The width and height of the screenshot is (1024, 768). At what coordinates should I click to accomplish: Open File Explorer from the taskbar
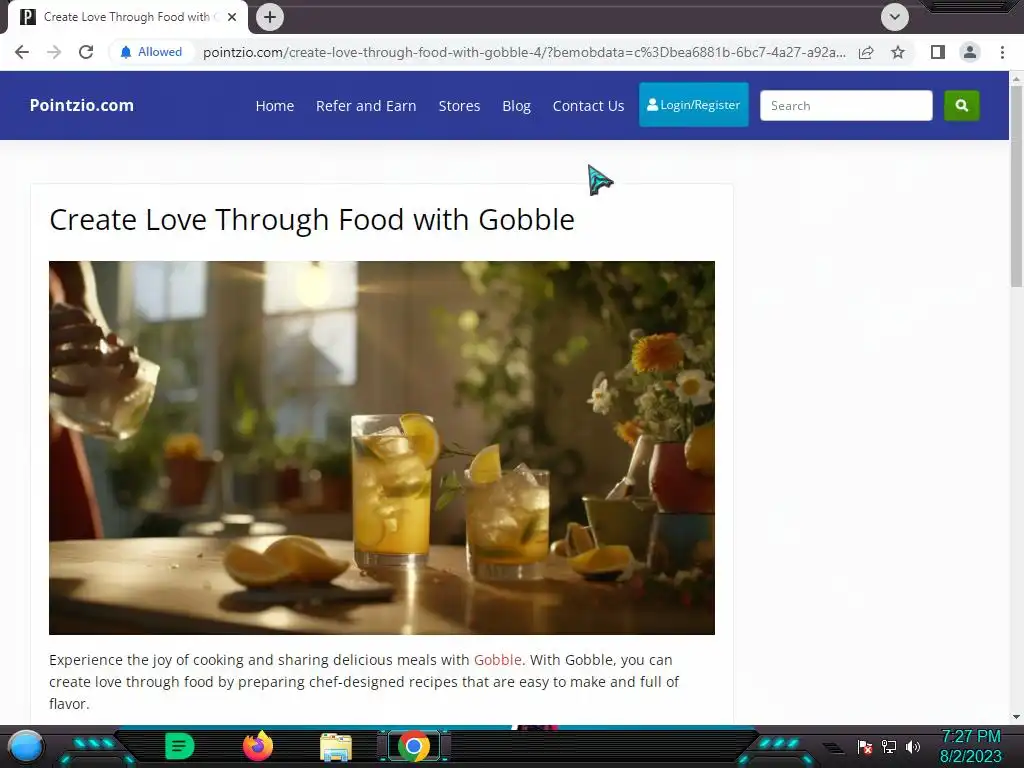[x=336, y=747]
